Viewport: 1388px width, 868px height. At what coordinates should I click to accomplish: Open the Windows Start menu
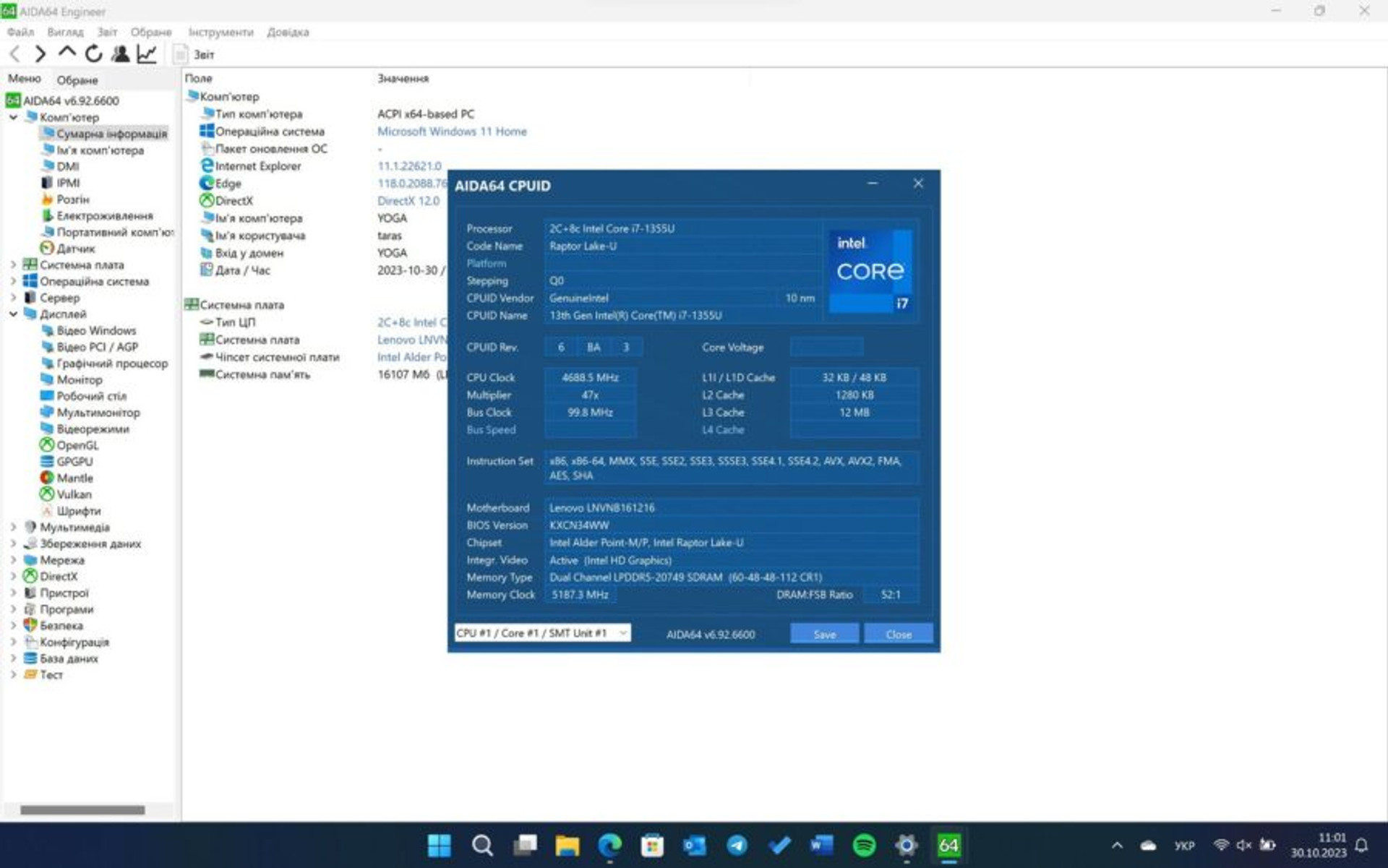[x=439, y=845]
